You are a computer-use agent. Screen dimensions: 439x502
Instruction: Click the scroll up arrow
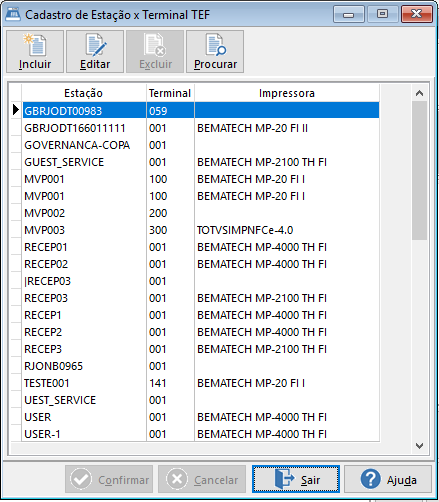[x=419, y=93]
